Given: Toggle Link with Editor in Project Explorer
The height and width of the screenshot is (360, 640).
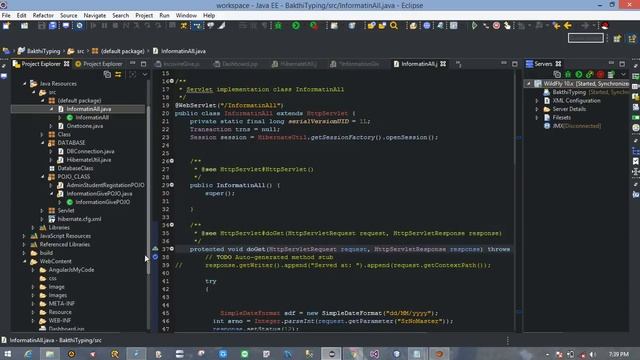Looking at the screenshot, I should pos(118,75).
